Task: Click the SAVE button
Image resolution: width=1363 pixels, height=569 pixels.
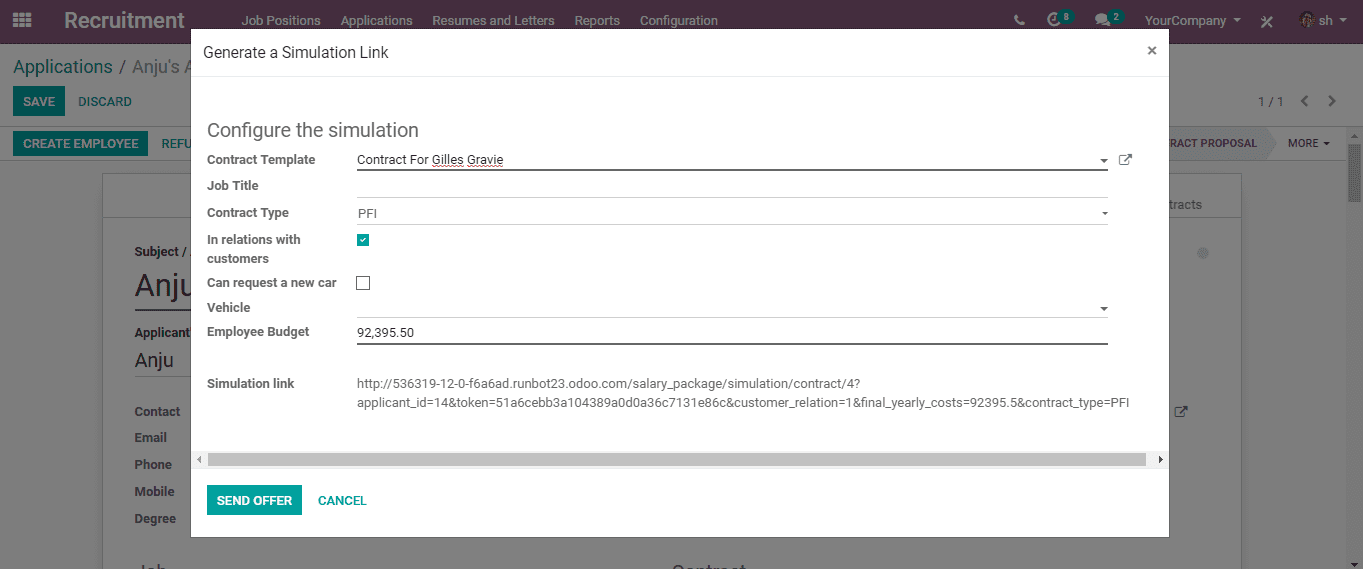Action: tap(39, 101)
